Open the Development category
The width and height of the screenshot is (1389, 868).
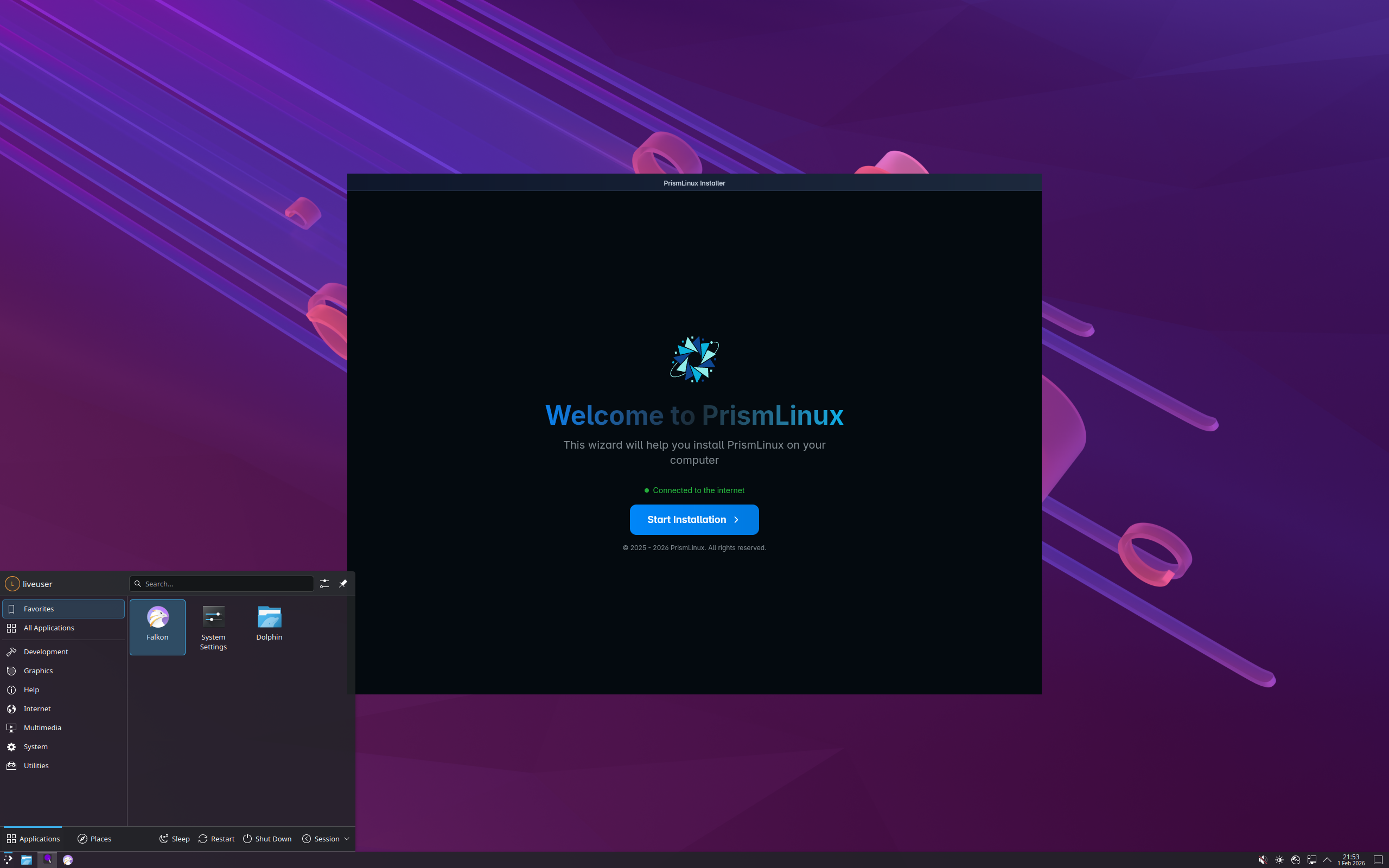point(63,652)
